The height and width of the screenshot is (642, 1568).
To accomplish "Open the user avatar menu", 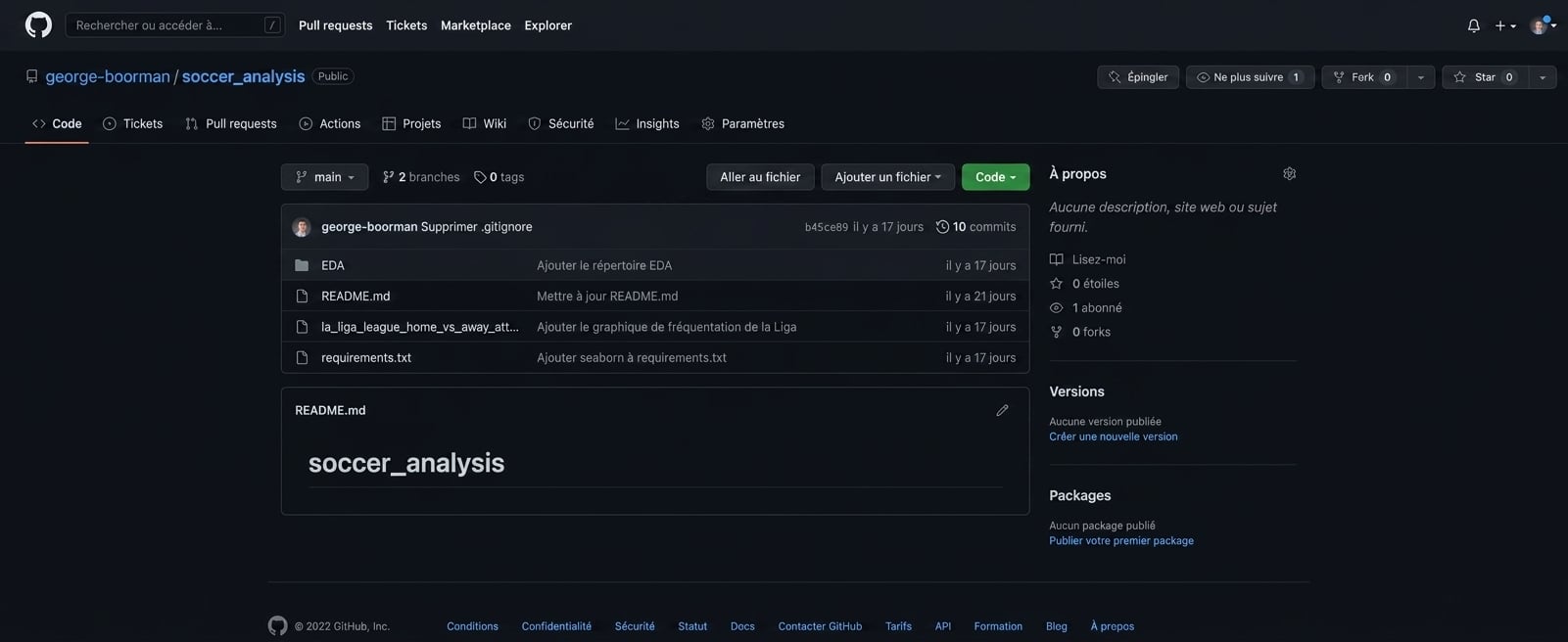I will pos(1543,25).
